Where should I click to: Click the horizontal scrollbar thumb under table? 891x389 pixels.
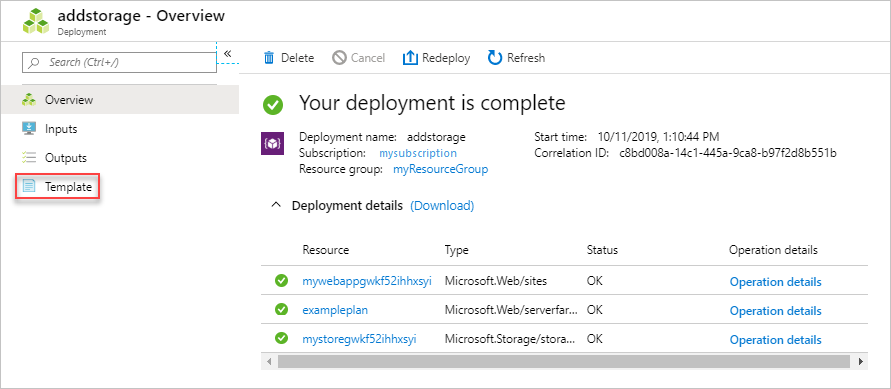(x=563, y=361)
